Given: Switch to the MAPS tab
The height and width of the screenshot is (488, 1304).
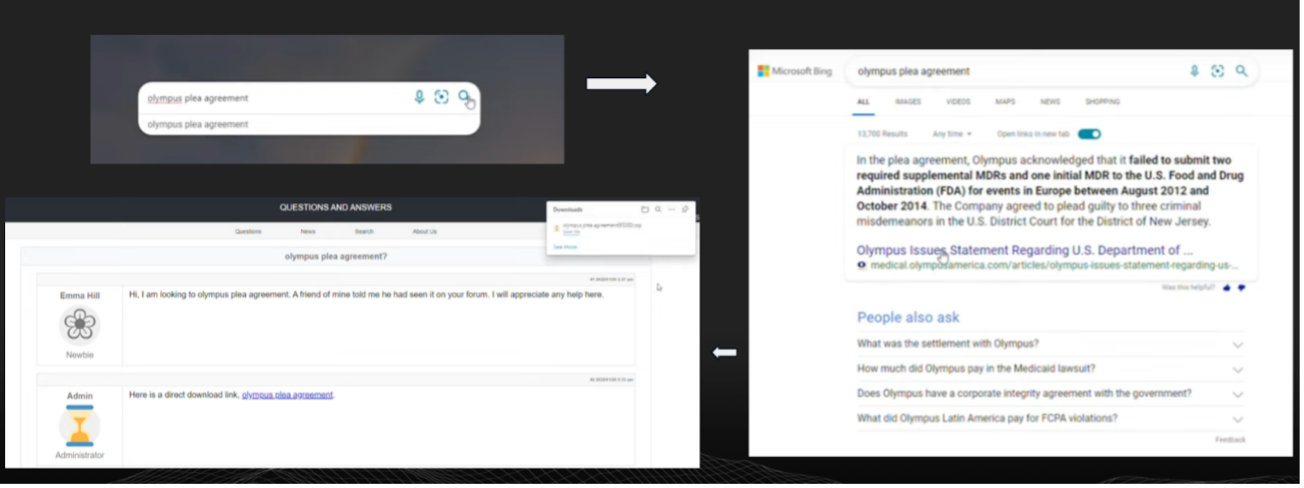Looking at the screenshot, I should tap(1005, 102).
